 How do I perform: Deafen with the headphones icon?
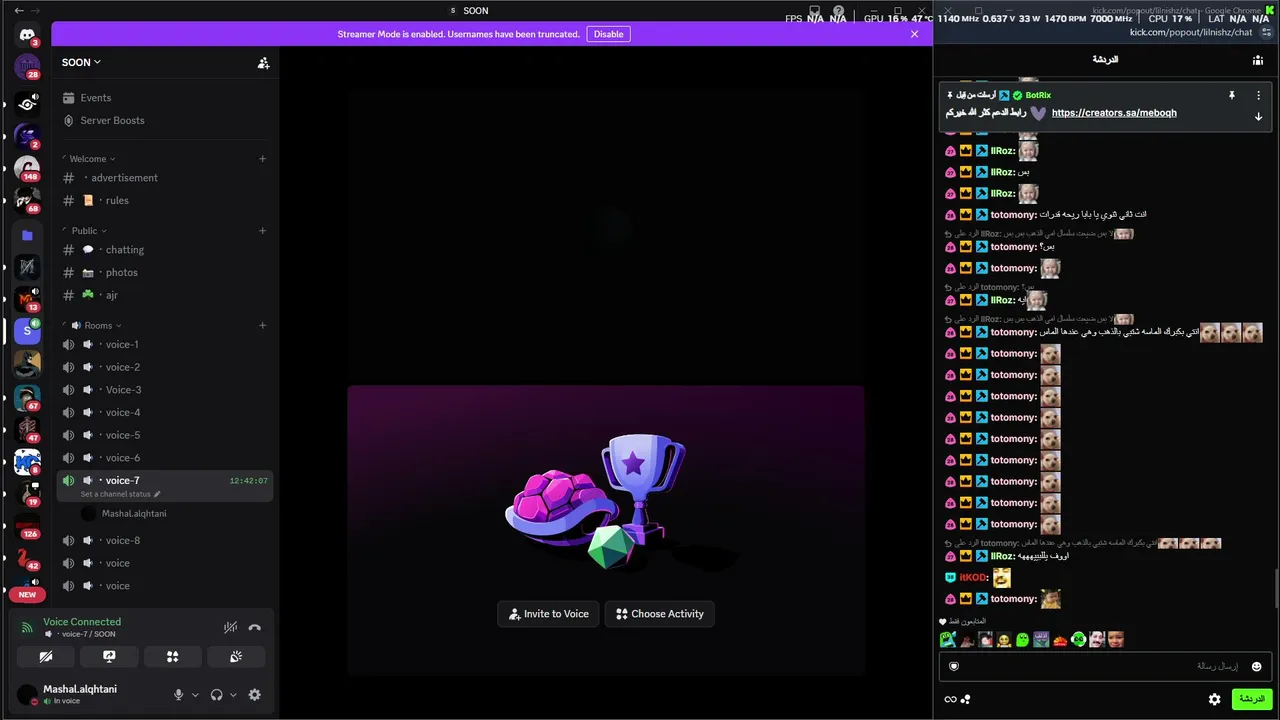pos(216,695)
